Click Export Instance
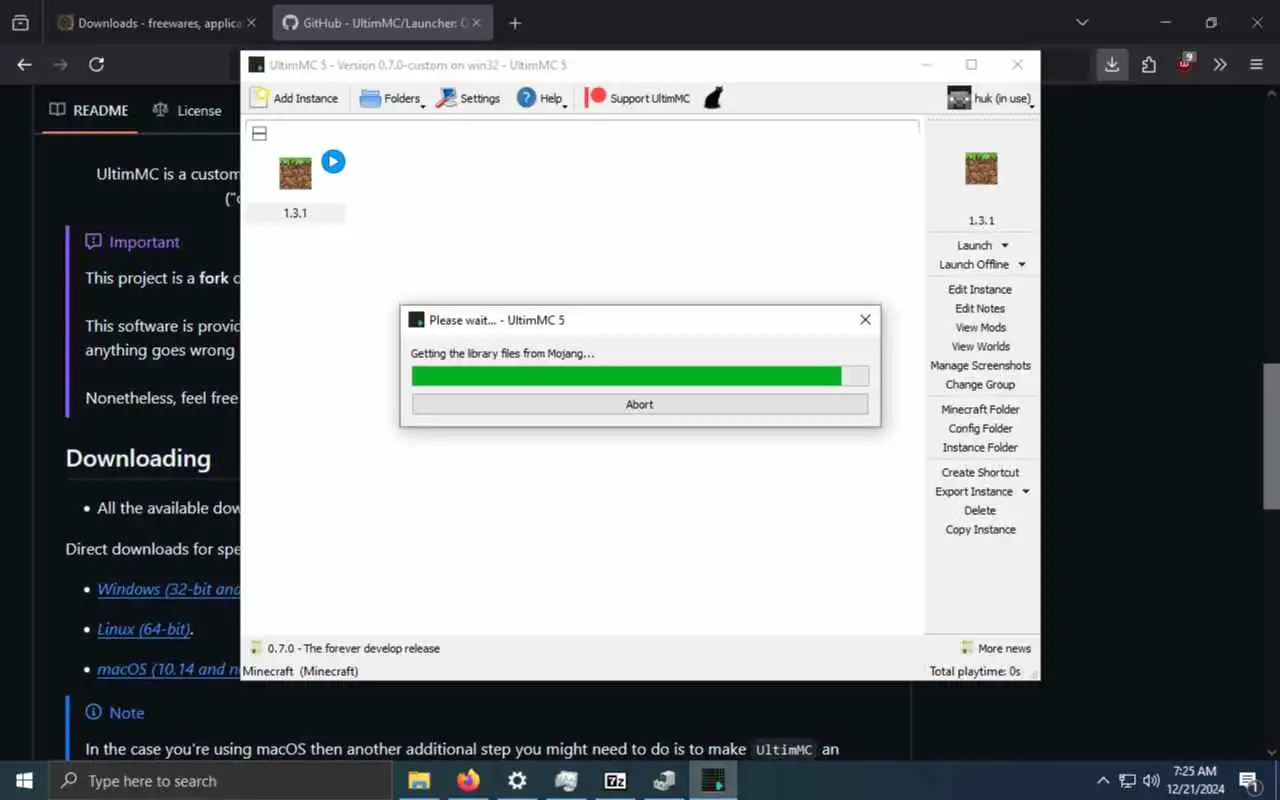 click(x=974, y=491)
